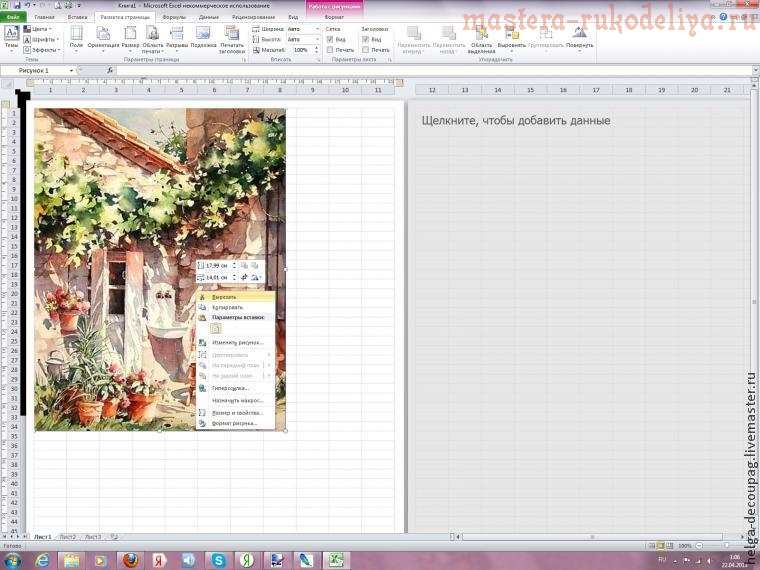Screen dimensions: 760x570
Task: Choose Формат рисунка in the context menu
Action: (x=236, y=424)
